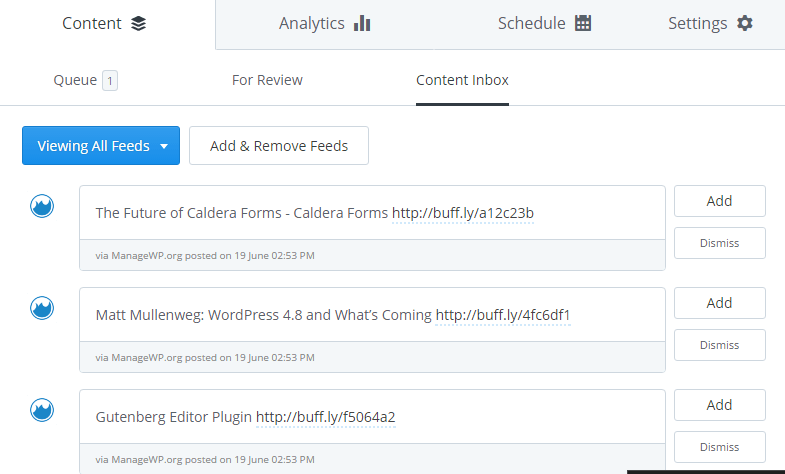785x474 pixels.
Task: Open the link http://buff.ly/4fc6df1
Action: 503,315
